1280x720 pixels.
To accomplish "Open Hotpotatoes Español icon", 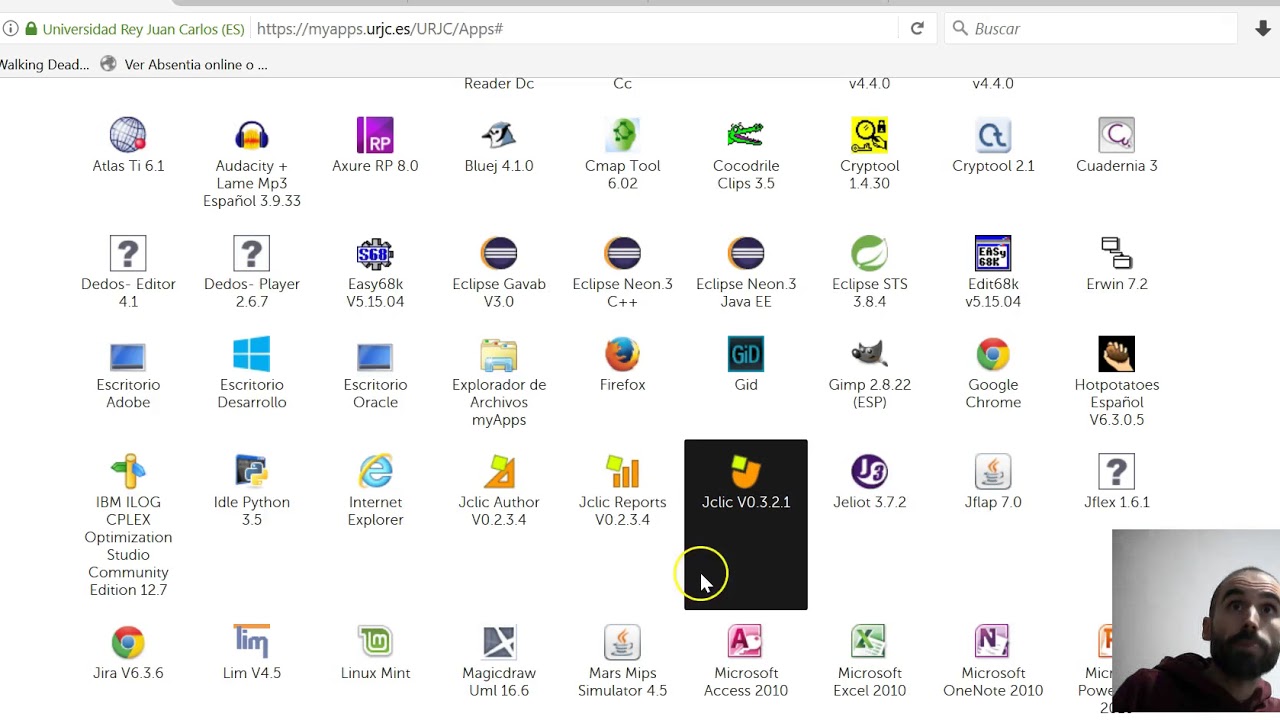I will click(x=1117, y=354).
